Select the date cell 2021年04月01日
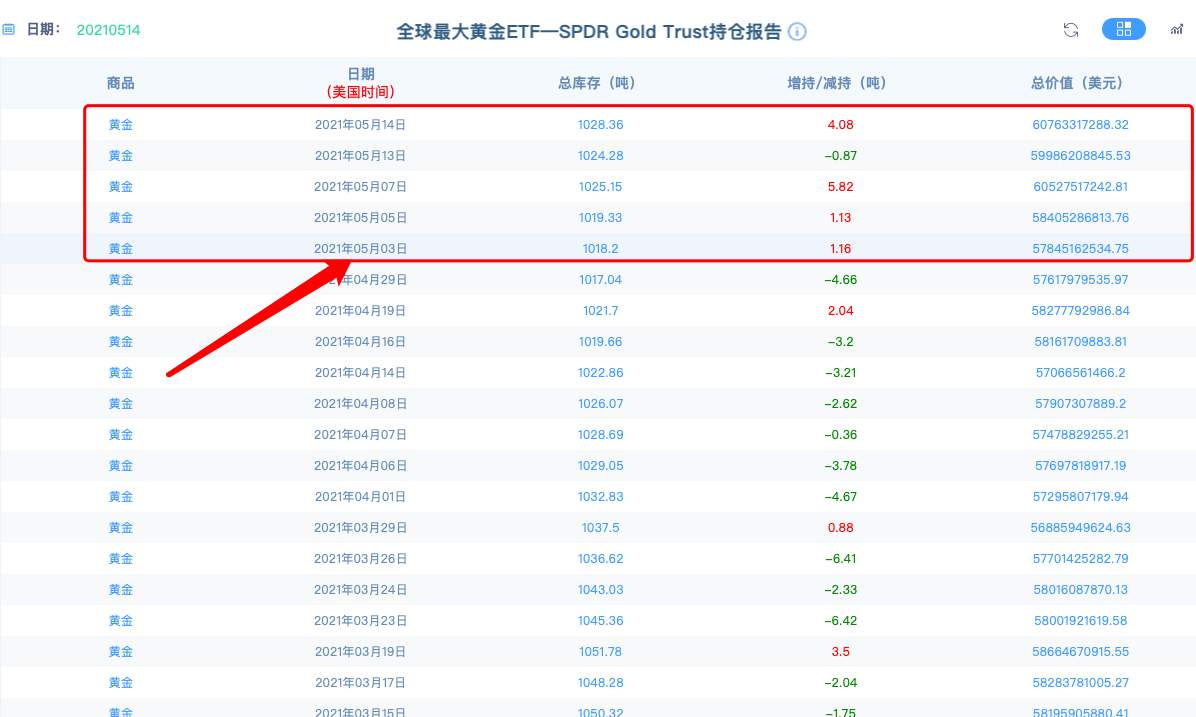Image resolution: width=1196 pixels, height=717 pixels. point(360,497)
